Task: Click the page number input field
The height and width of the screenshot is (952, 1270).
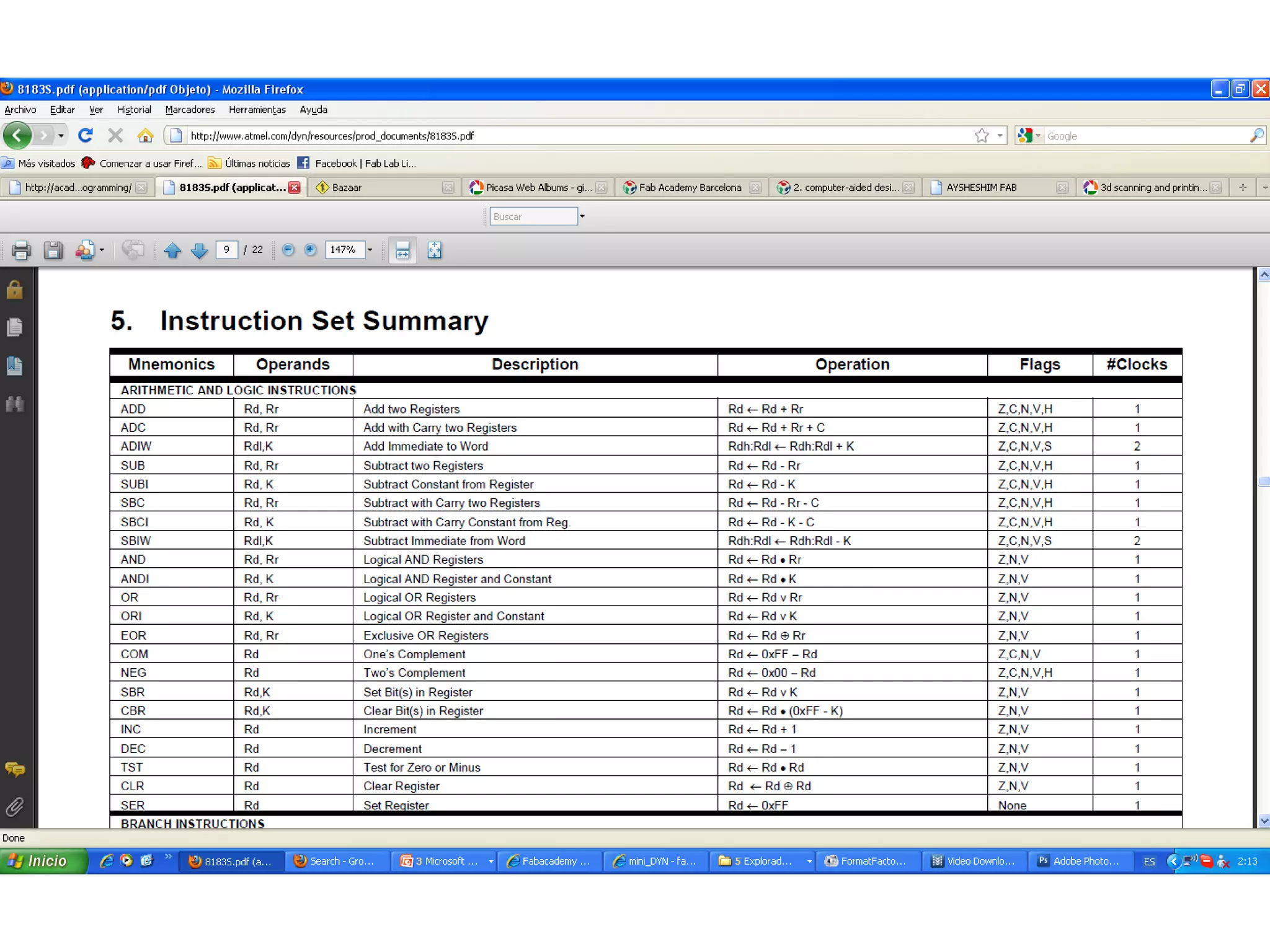Action: point(226,250)
